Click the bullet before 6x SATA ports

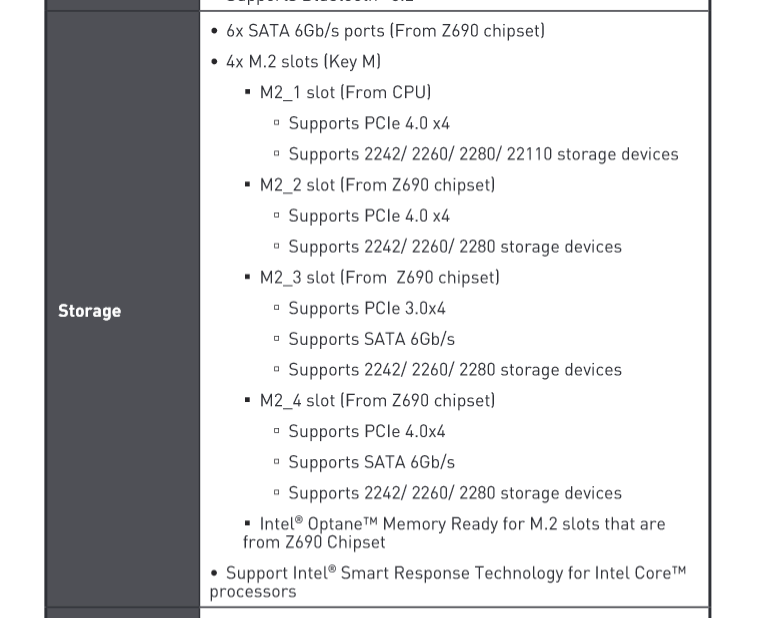tap(215, 31)
